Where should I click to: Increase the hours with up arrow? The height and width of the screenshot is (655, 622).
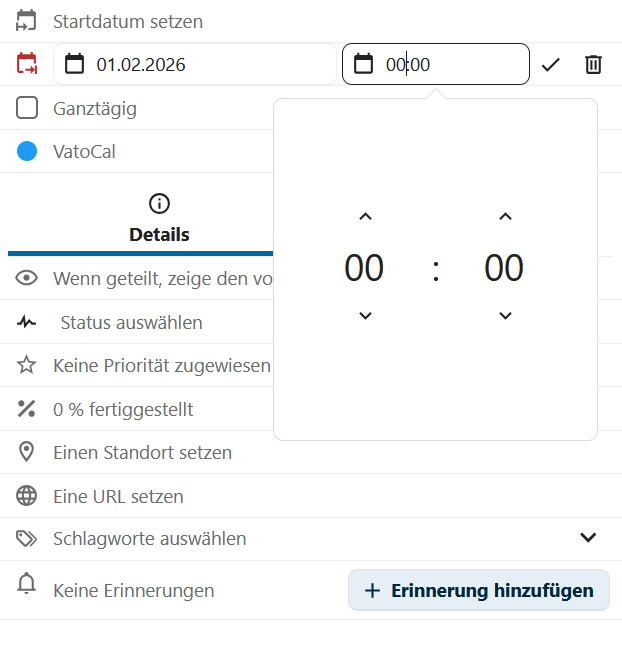click(x=365, y=217)
